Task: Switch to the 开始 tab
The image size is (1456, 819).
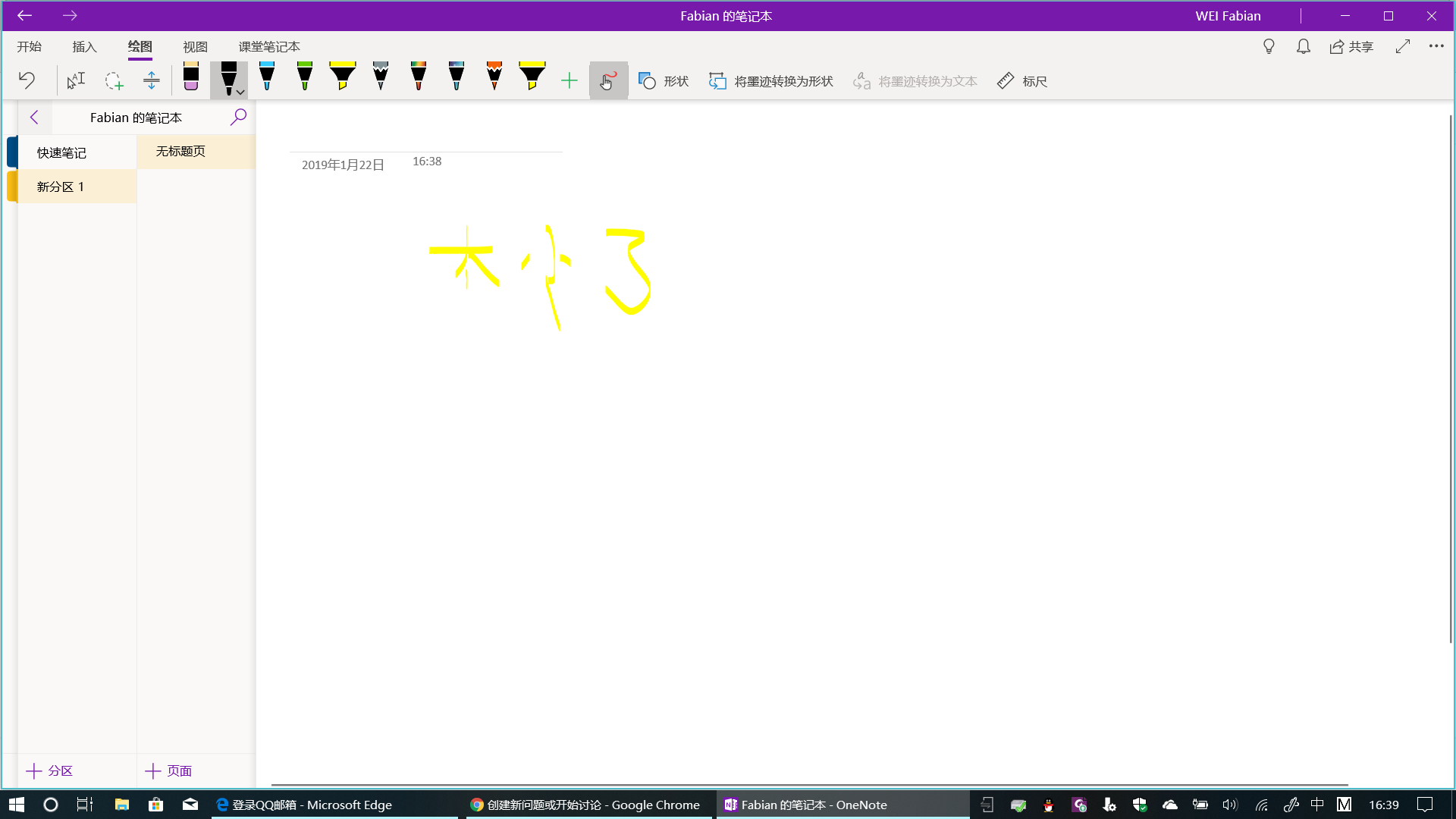Action: (x=30, y=47)
